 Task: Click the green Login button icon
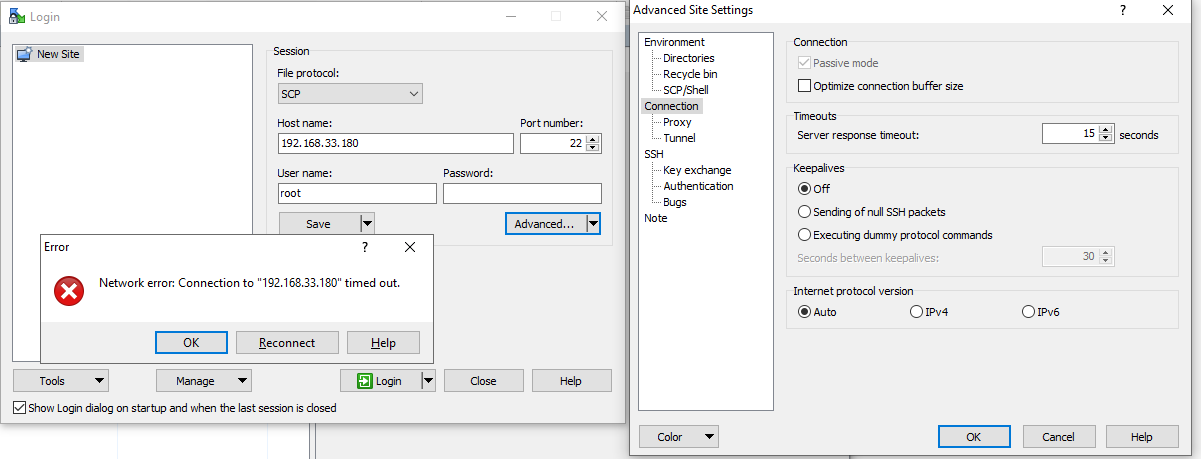point(365,381)
